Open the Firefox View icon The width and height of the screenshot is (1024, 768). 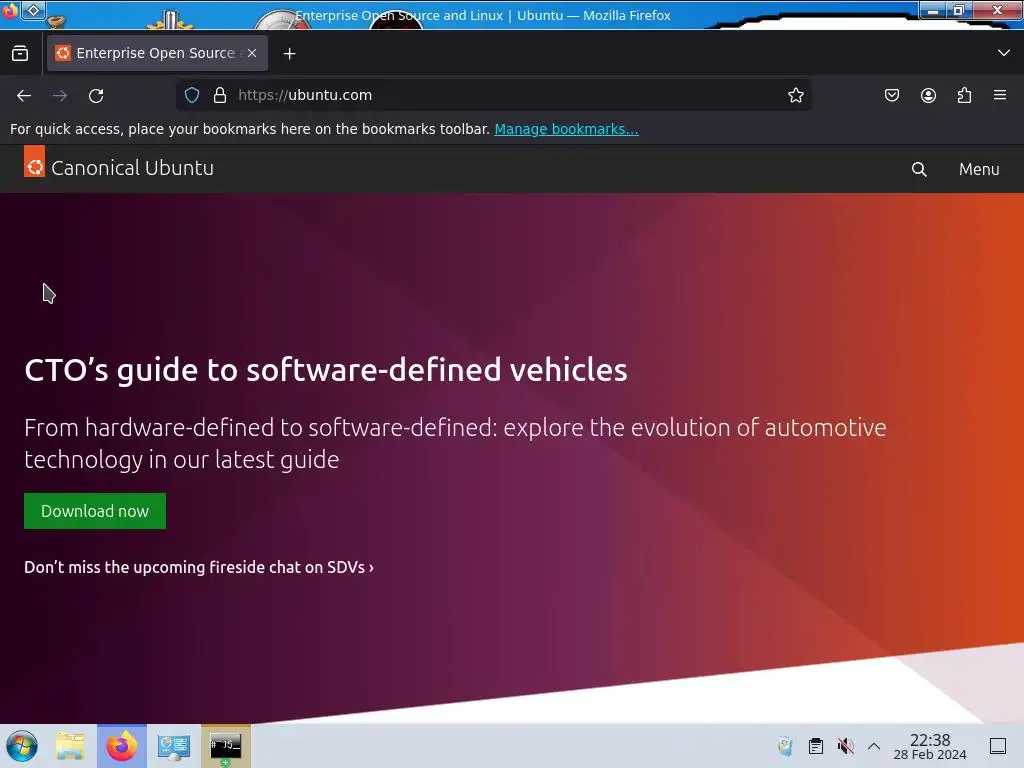pos(20,54)
